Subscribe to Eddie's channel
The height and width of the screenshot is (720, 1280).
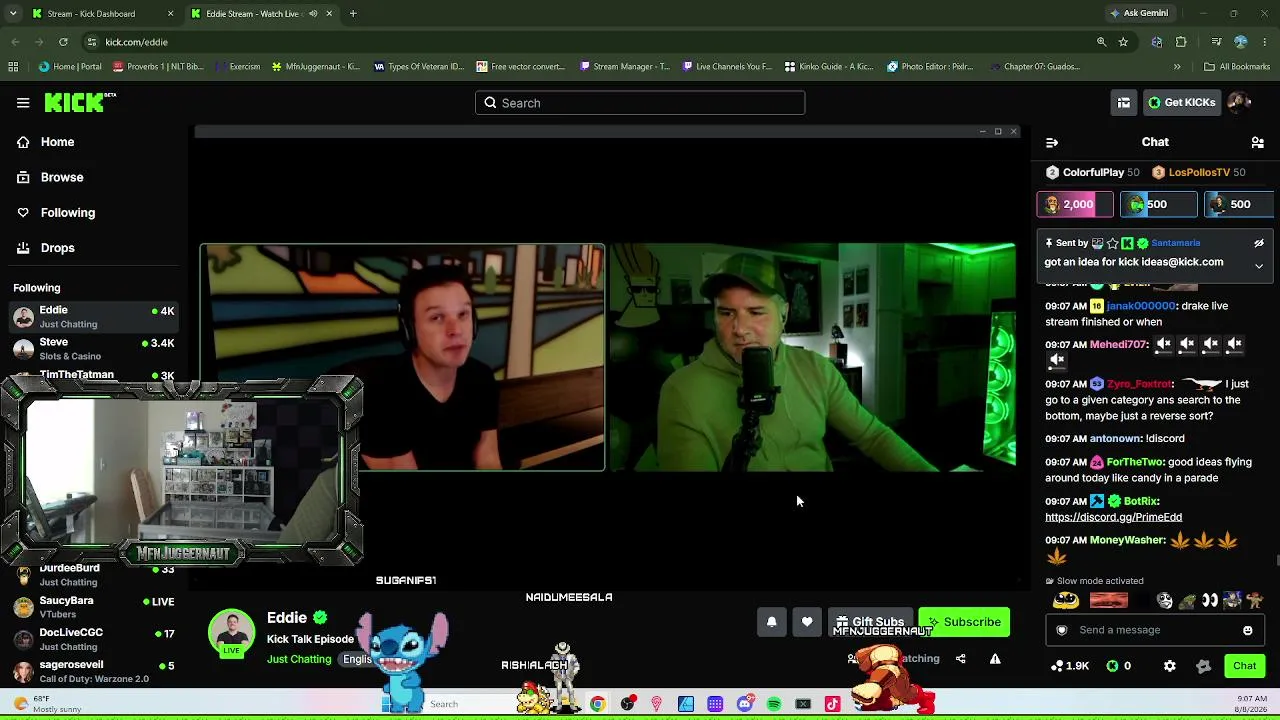(x=964, y=622)
